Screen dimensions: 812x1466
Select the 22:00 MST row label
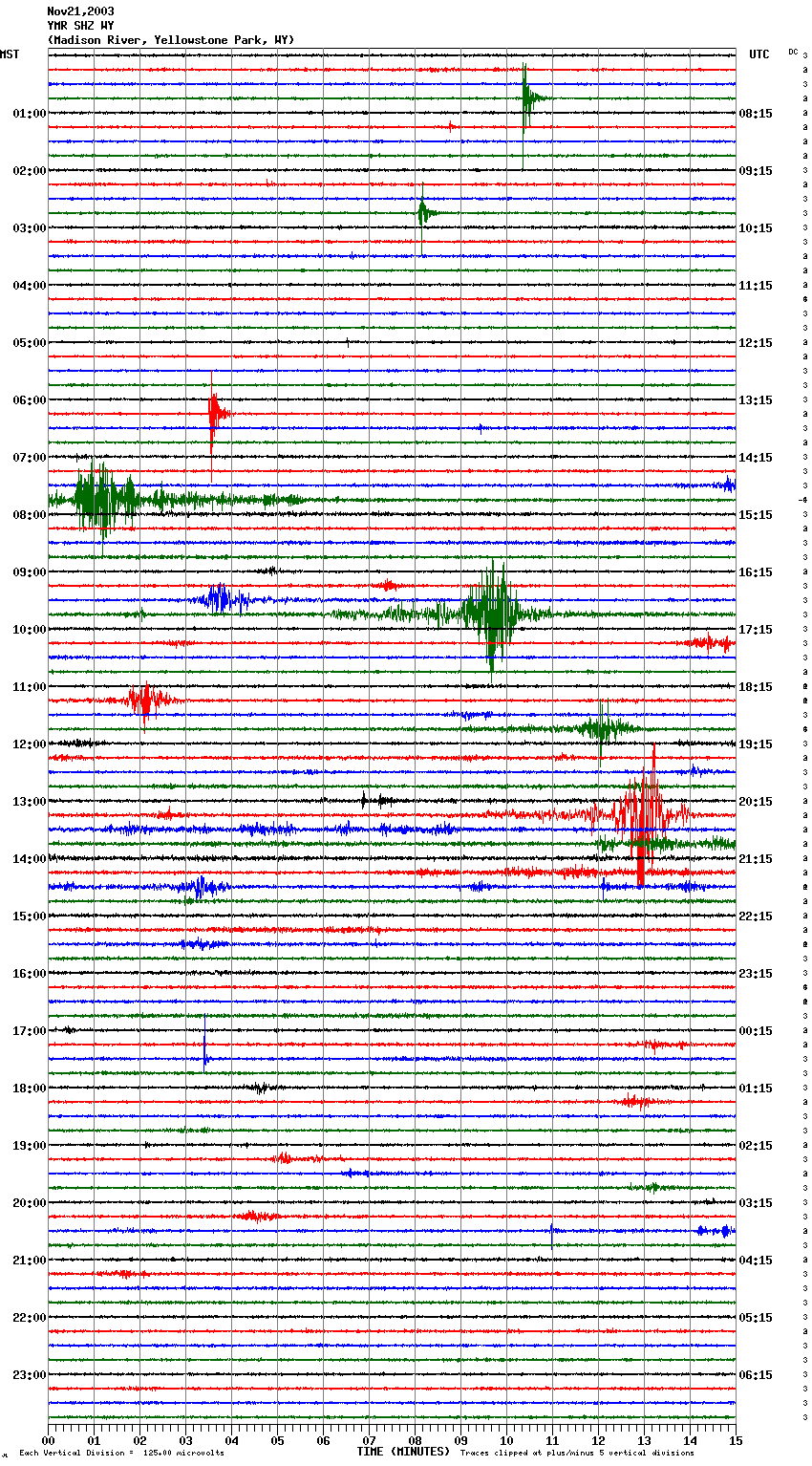[x=30, y=1318]
